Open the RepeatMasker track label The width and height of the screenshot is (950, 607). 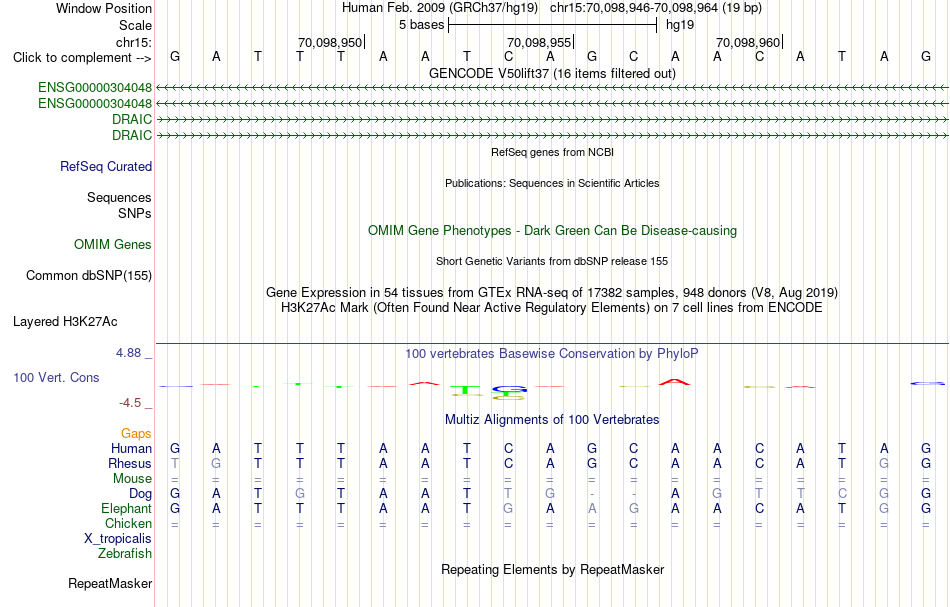pyautogui.click(x=110, y=583)
